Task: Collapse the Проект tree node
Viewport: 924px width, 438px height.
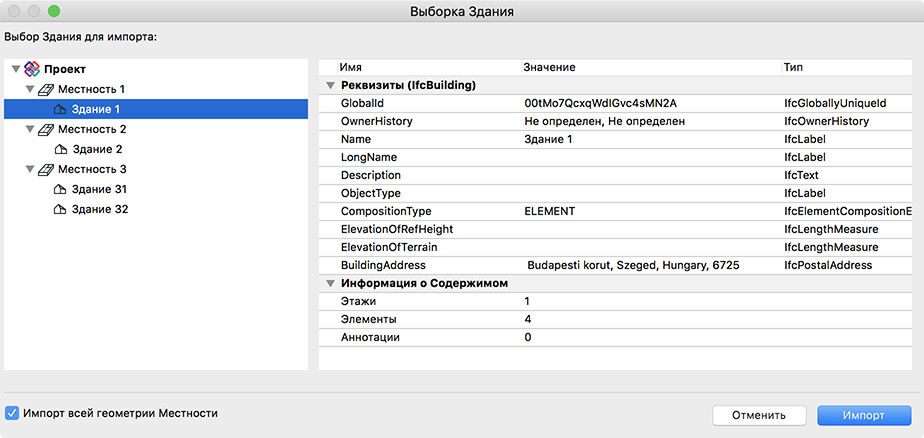Action: [x=15, y=69]
